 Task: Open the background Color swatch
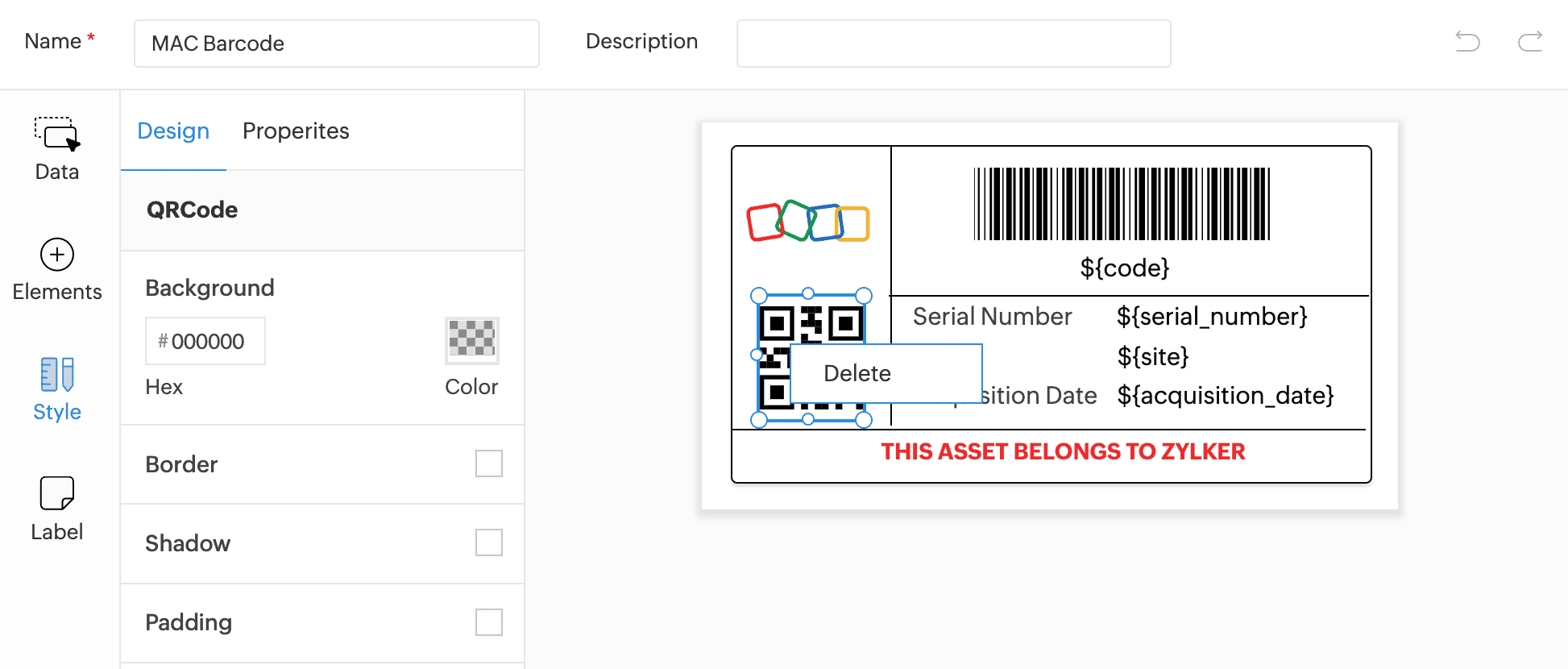pyautogui.click(x=471, y=339)
